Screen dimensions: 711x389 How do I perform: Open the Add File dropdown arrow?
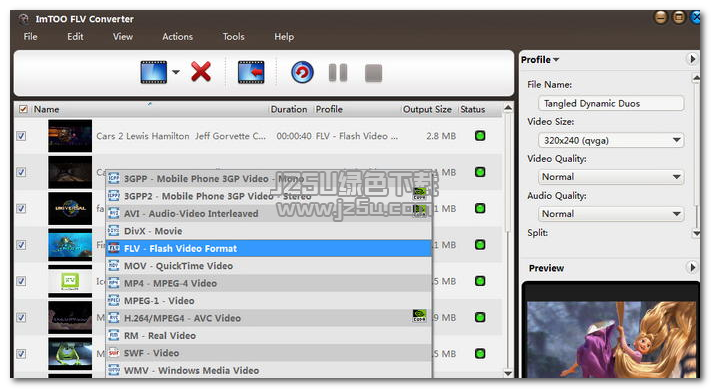[176, 72]
